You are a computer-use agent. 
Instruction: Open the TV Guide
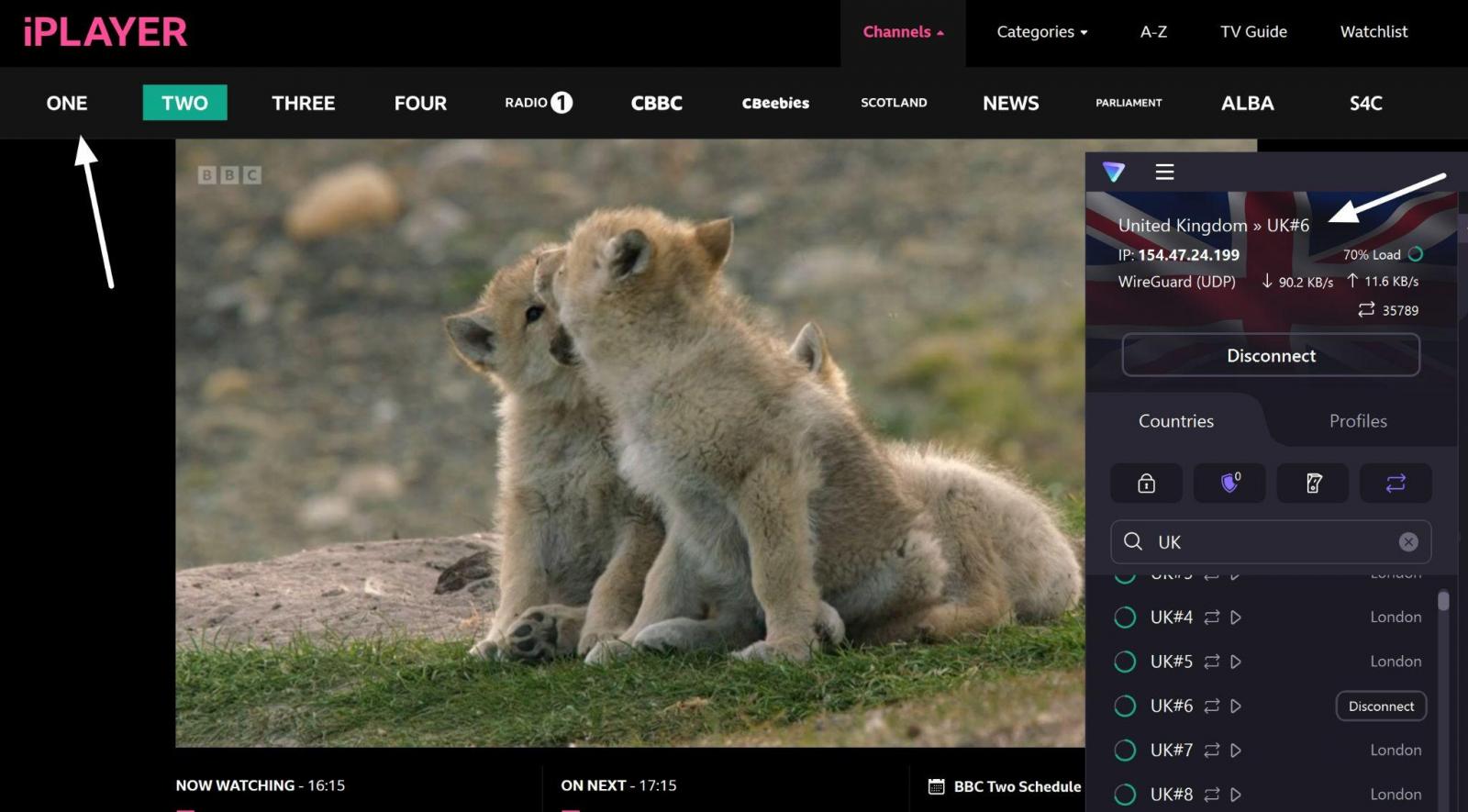[x=1253, y=32]
